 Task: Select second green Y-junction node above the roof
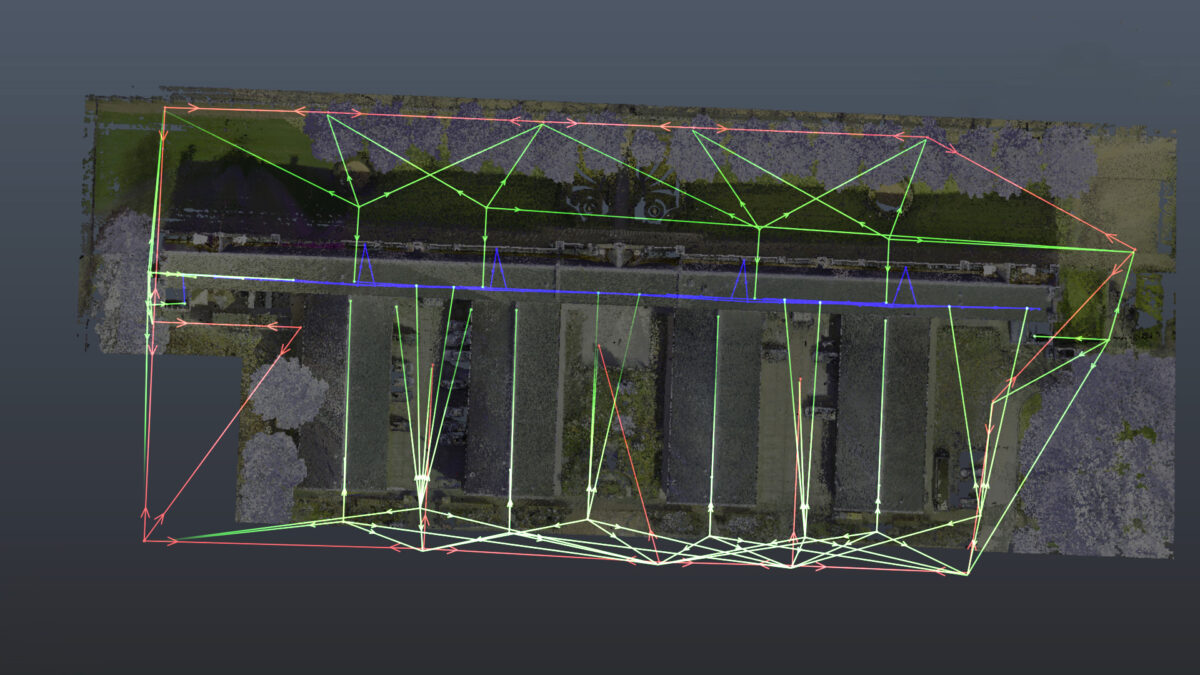[486, 208]
